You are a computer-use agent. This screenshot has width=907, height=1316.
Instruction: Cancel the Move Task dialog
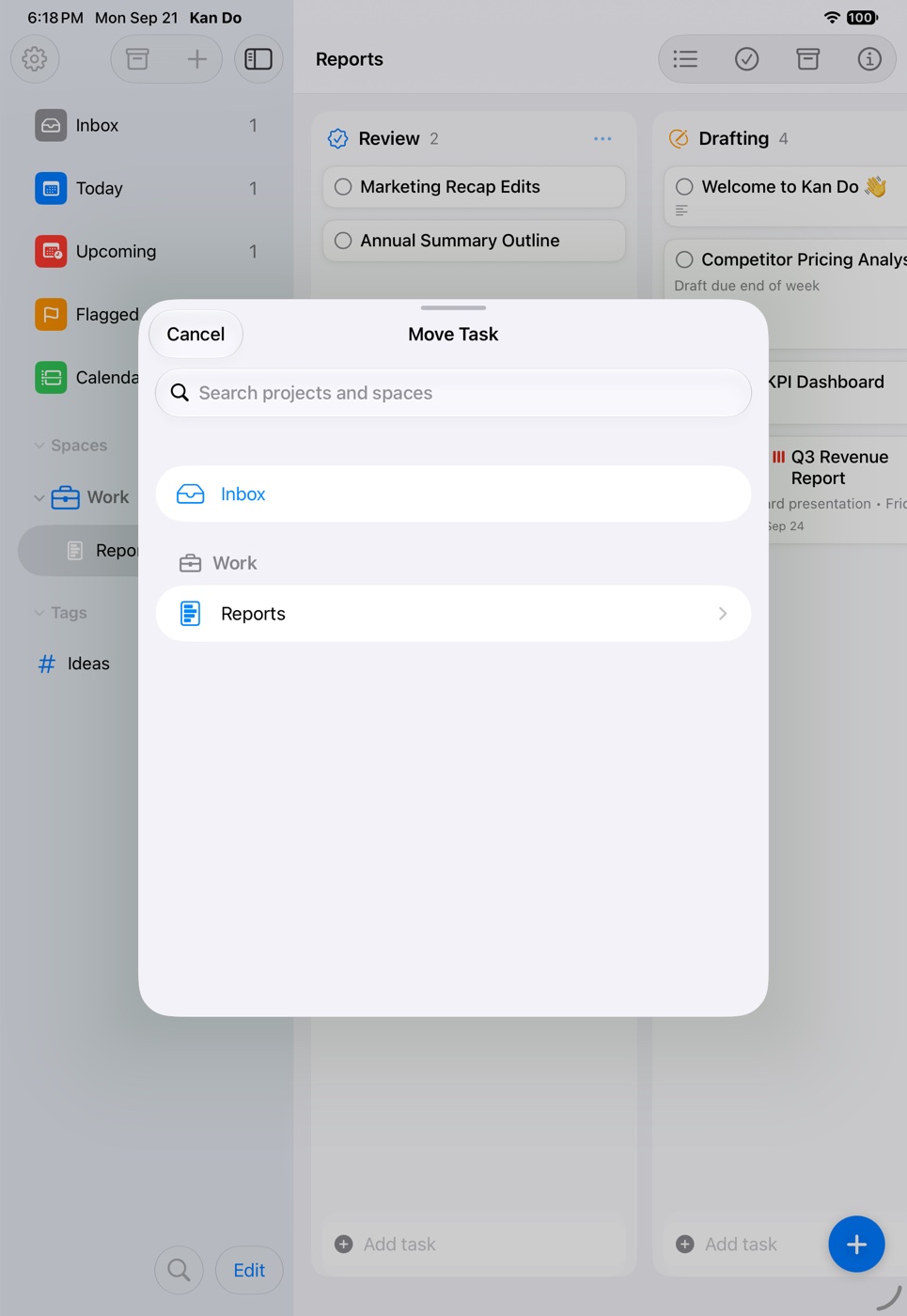195,335
